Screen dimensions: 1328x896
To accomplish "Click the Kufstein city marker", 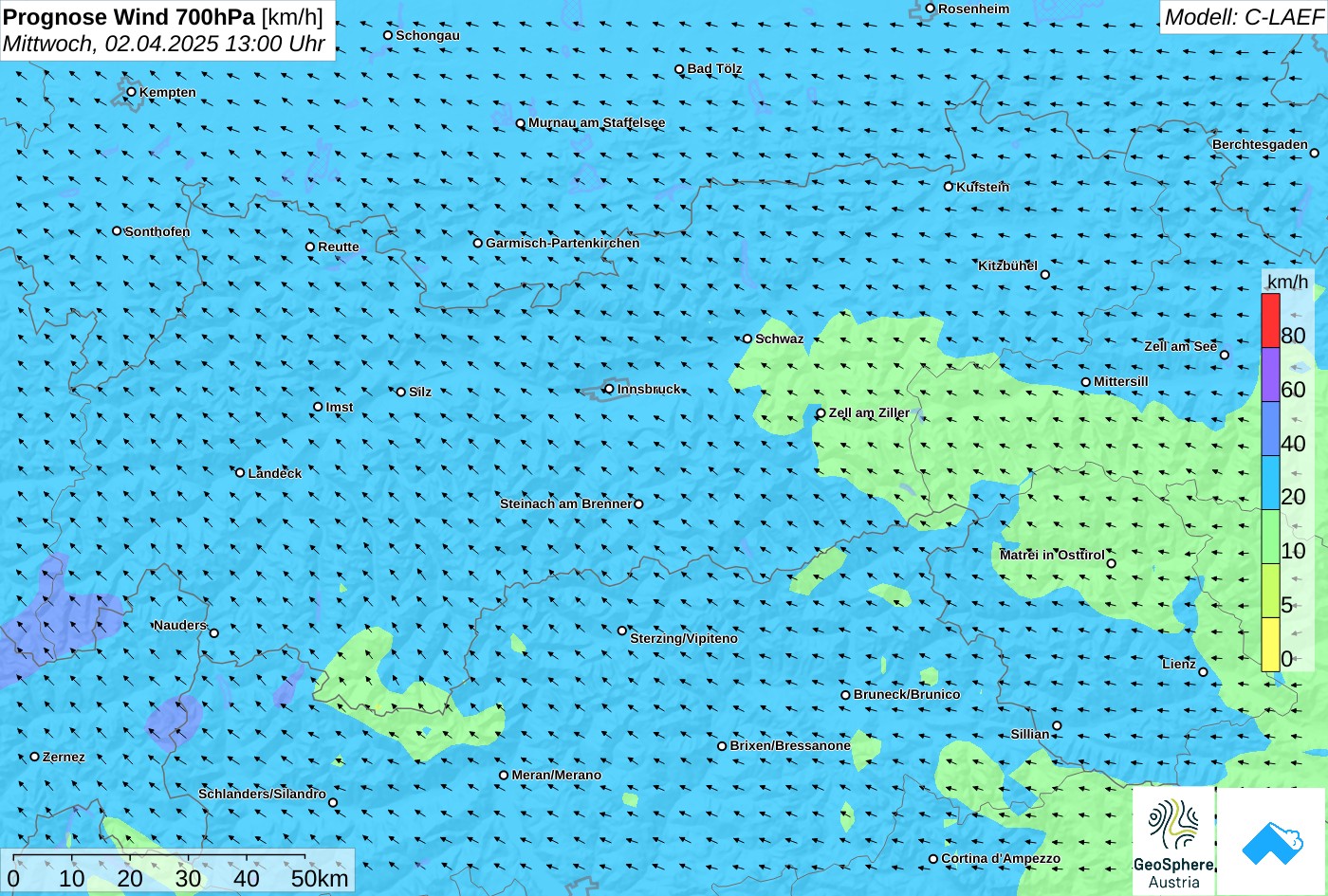I will [x=948, y=187].
